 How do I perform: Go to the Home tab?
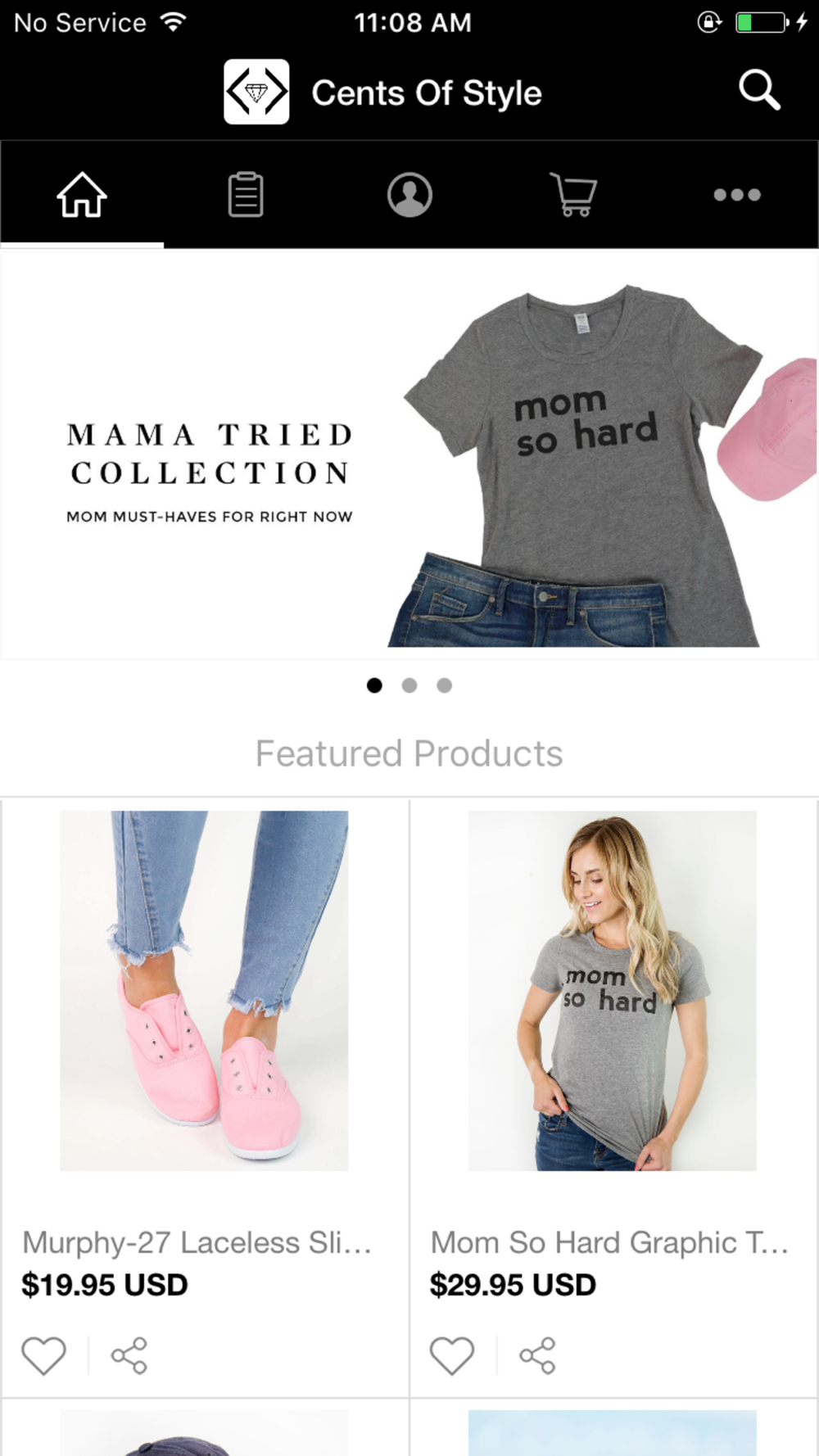click(82, 195)
